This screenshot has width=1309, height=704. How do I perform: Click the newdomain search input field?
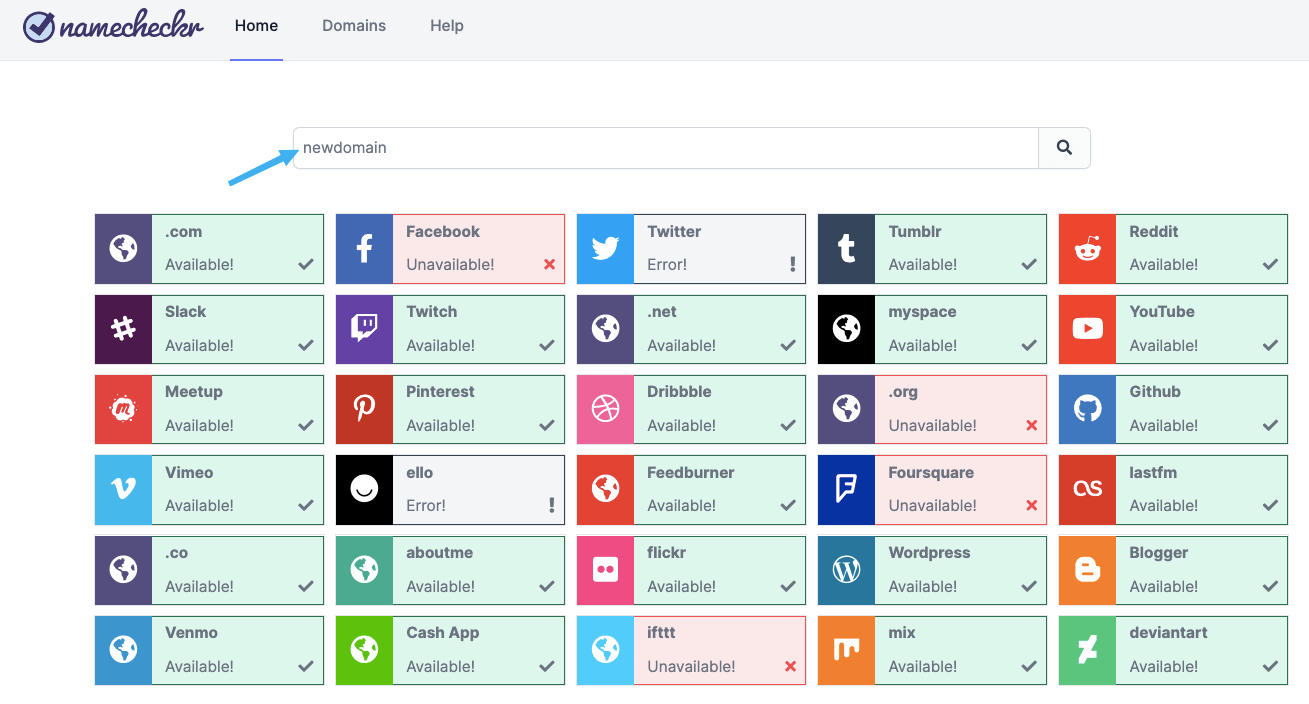pos(666,148)
